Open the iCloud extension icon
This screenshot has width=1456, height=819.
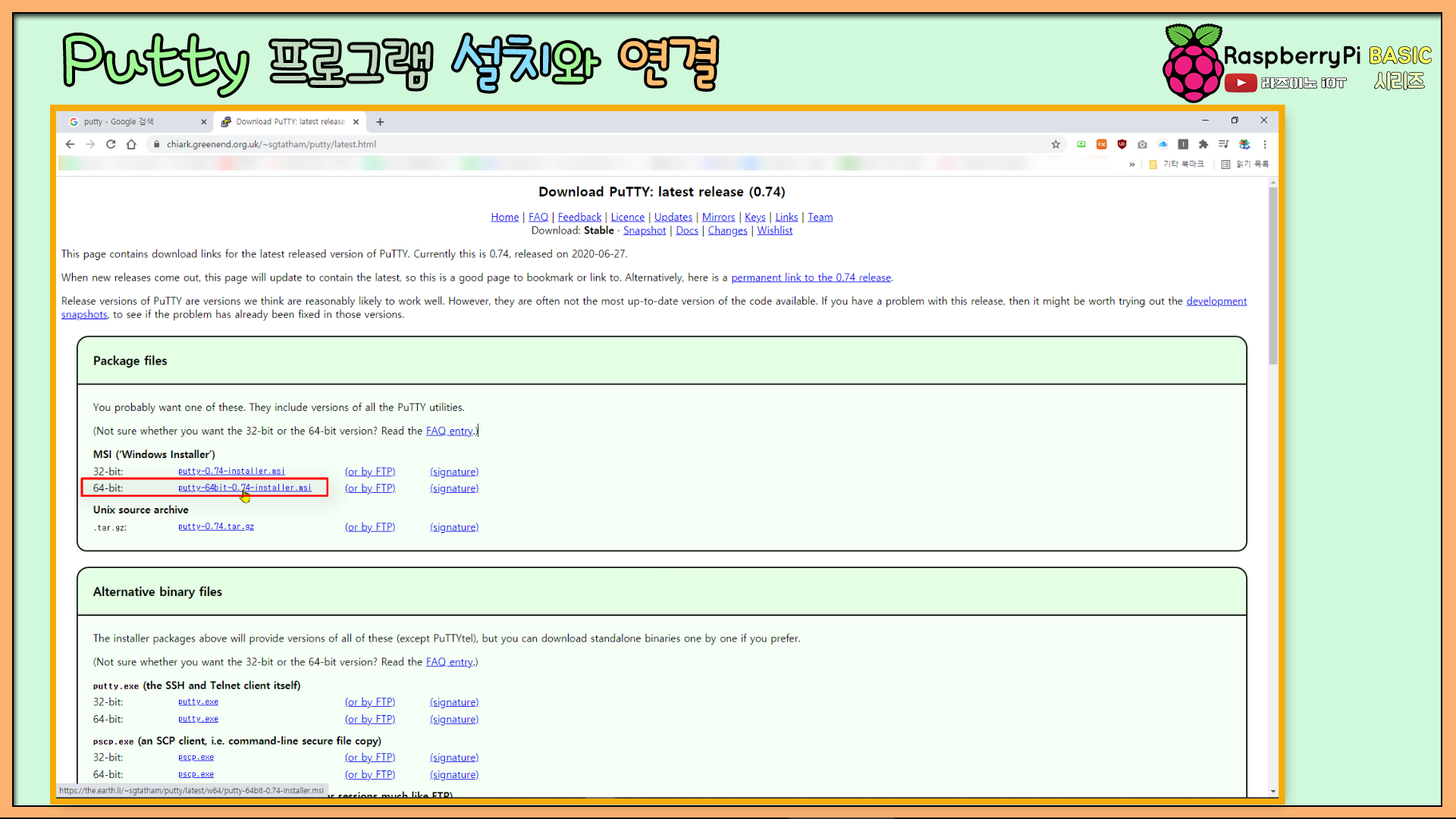[1163, 144]
